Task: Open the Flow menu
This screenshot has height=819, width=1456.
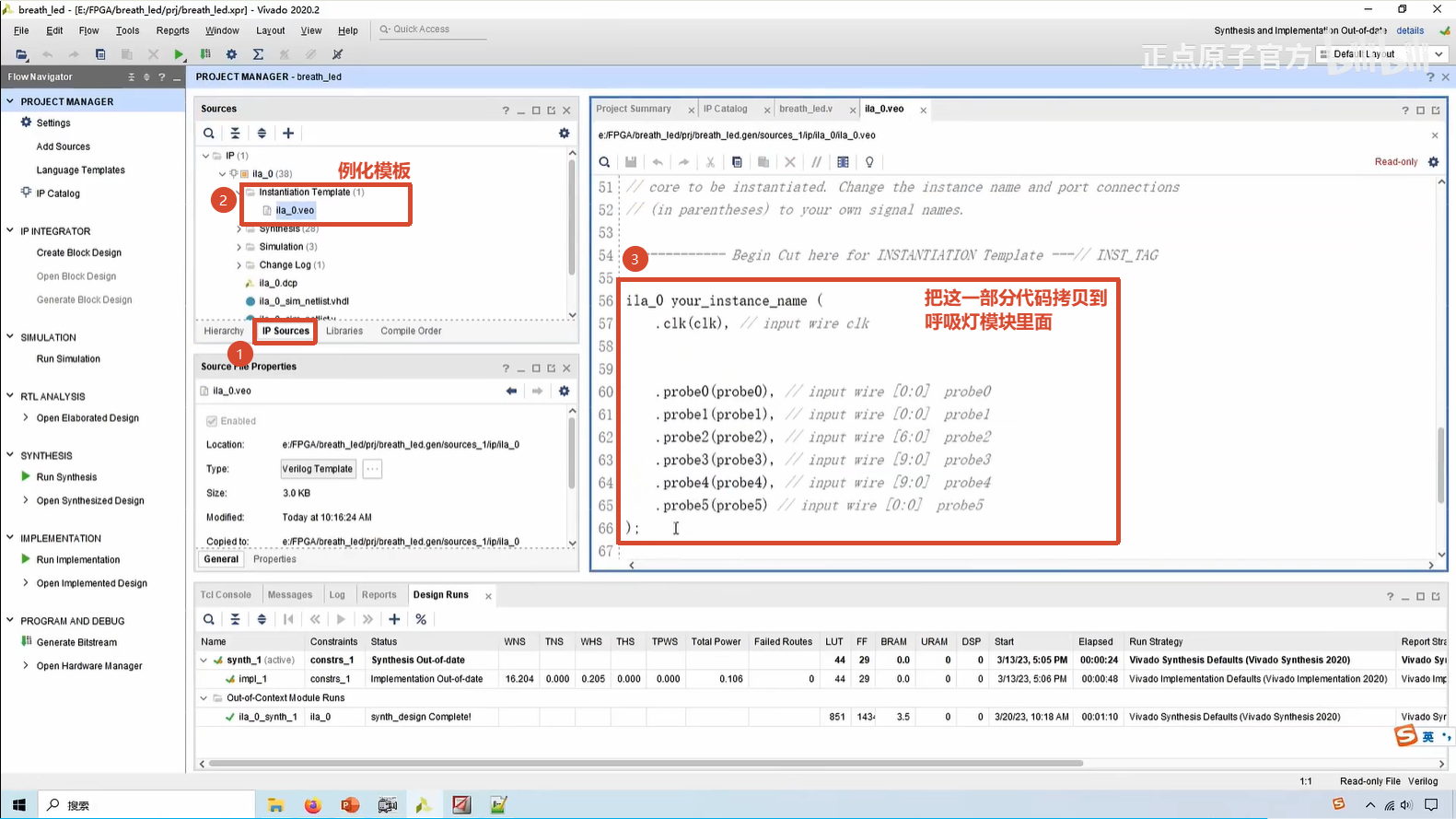Action: click(88, 30)
